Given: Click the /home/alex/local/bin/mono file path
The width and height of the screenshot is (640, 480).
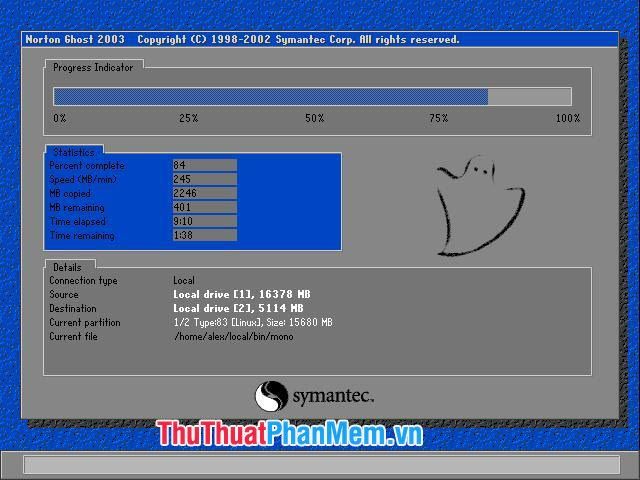Looking at the screenshot, I should pyautogui.click(x=233, y=337).
